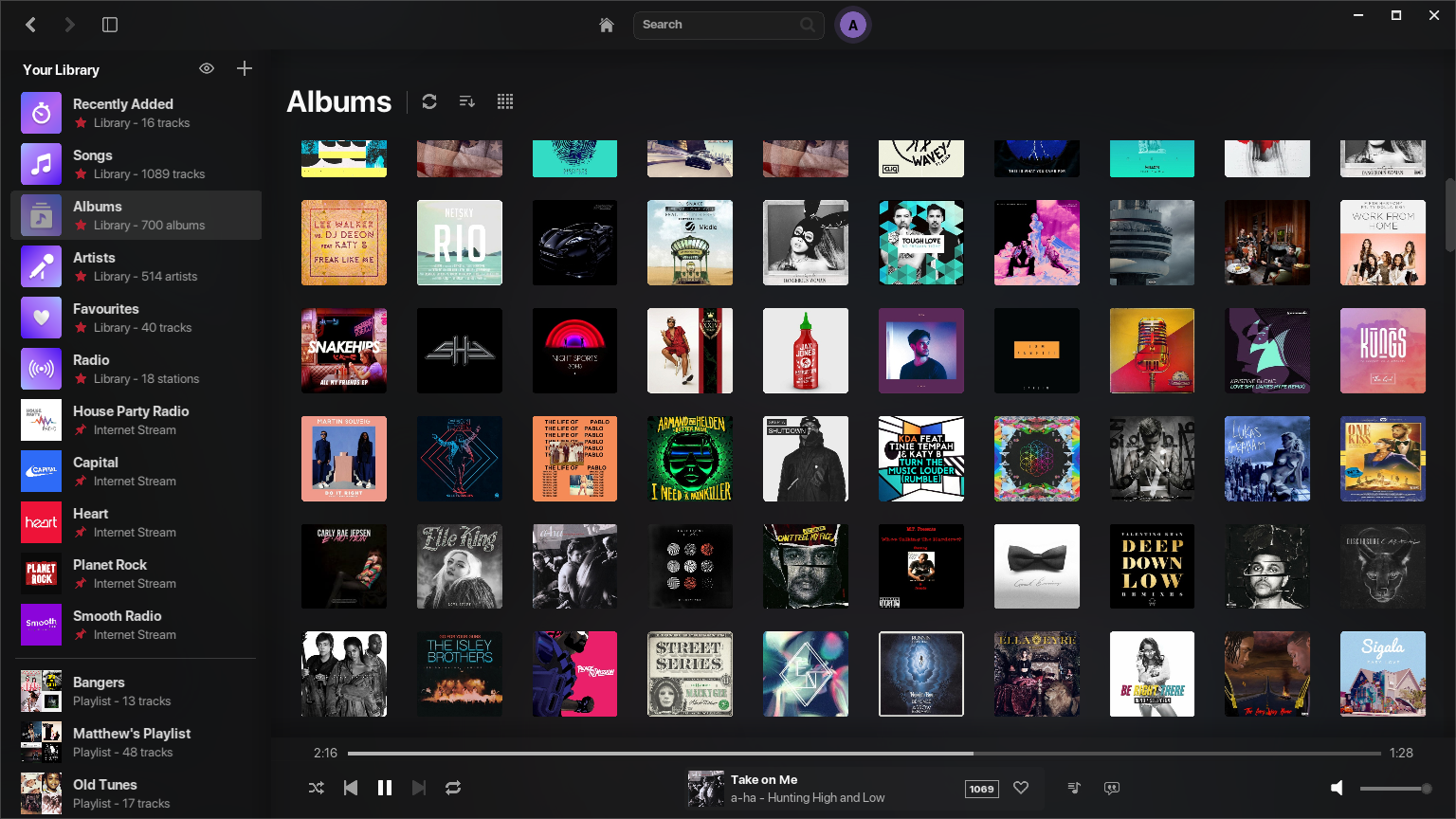Viewport: 1456px width, 819px height.
Task: Refresh the Albums view
Action: pyautogui.click(x=429, y=101)
